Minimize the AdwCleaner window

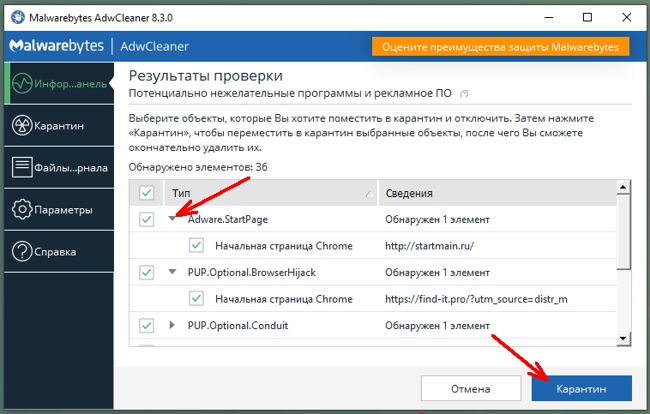click(548, 17)
